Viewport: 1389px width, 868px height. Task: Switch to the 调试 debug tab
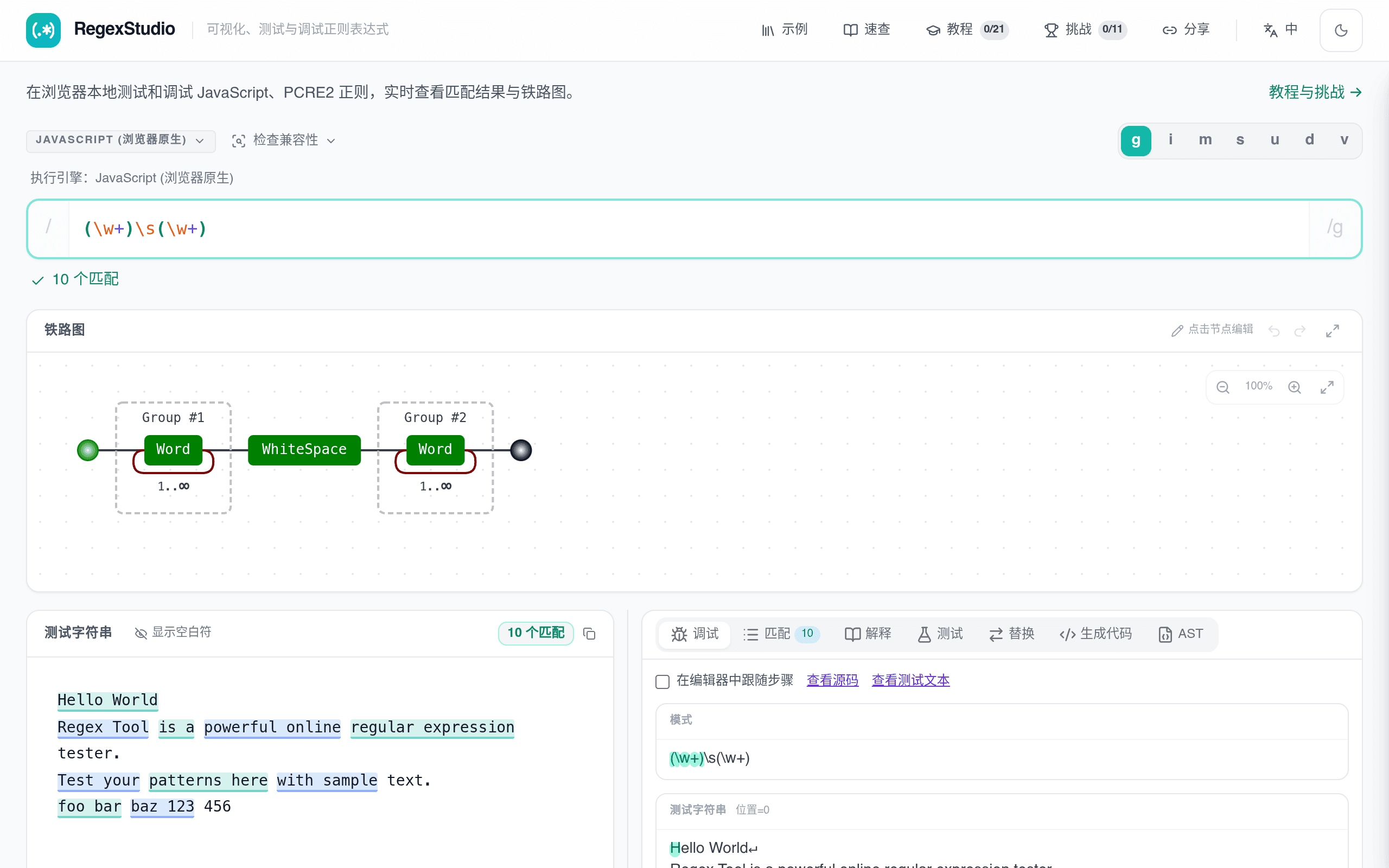[694, 634]
